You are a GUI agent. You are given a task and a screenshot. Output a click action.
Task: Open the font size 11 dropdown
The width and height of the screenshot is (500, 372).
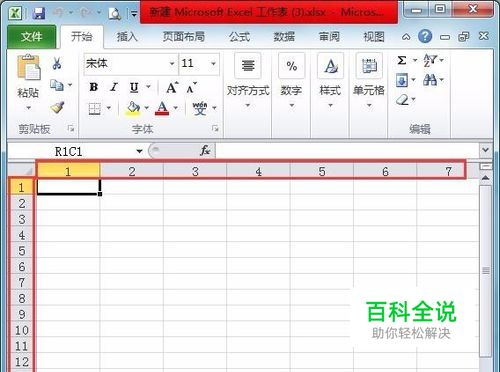[x=213, y=63]
